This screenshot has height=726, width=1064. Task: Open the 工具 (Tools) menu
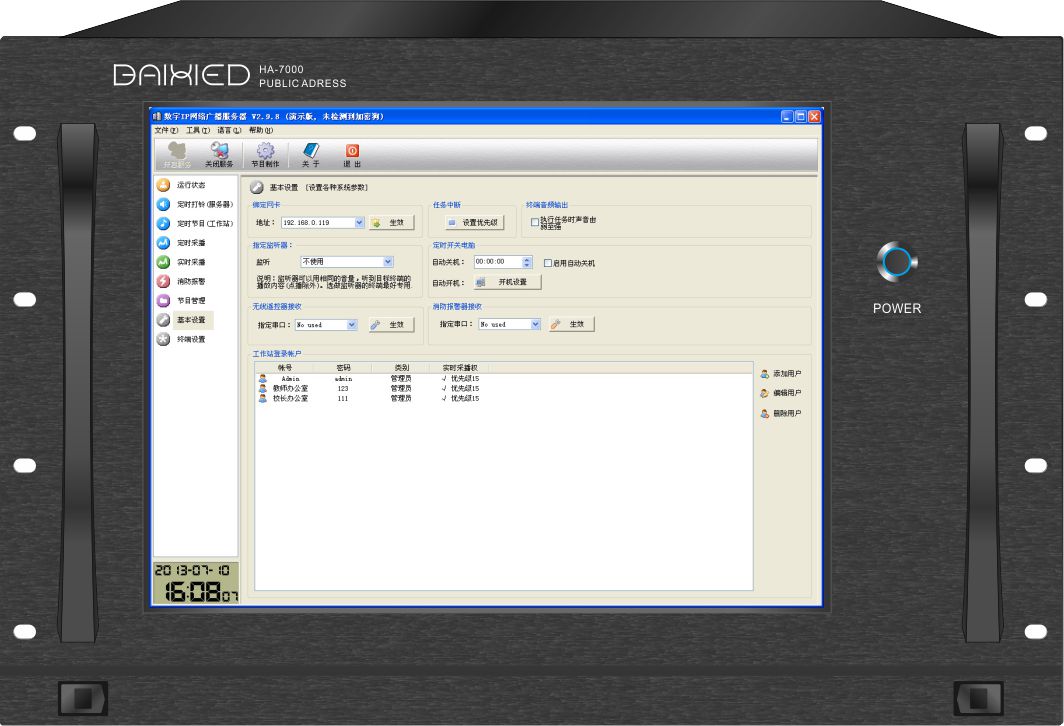click(x=198, y=130)
